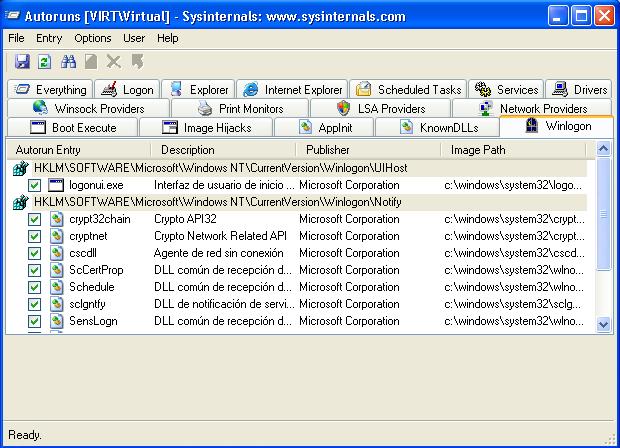Image resolution: width=620 pixels, height=448 pixels.
Task: Uncheck the logonui.exe entry checkbox
Action: click(34, 185)
